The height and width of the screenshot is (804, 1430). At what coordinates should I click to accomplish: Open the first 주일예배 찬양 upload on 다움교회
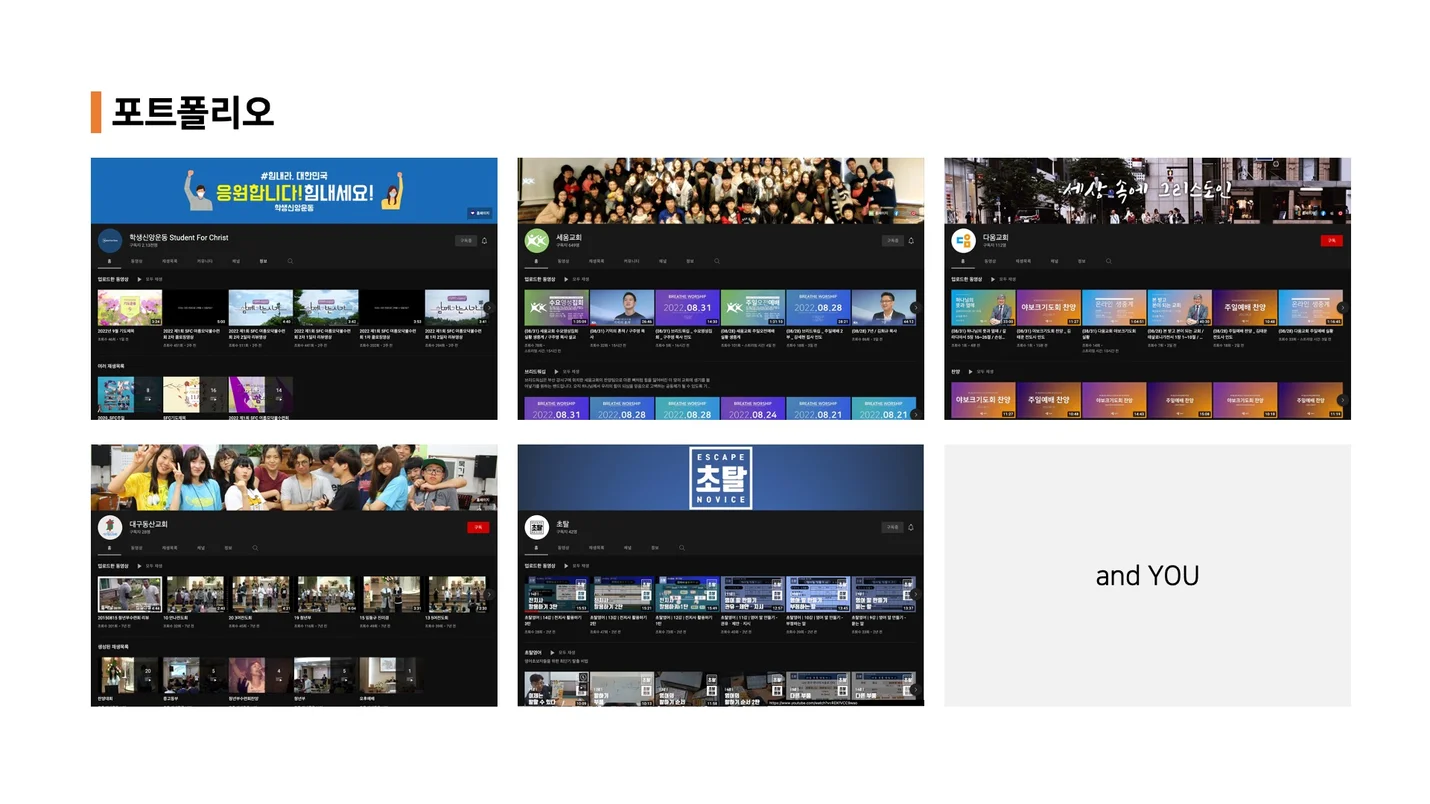click(x=1244, y=308)
